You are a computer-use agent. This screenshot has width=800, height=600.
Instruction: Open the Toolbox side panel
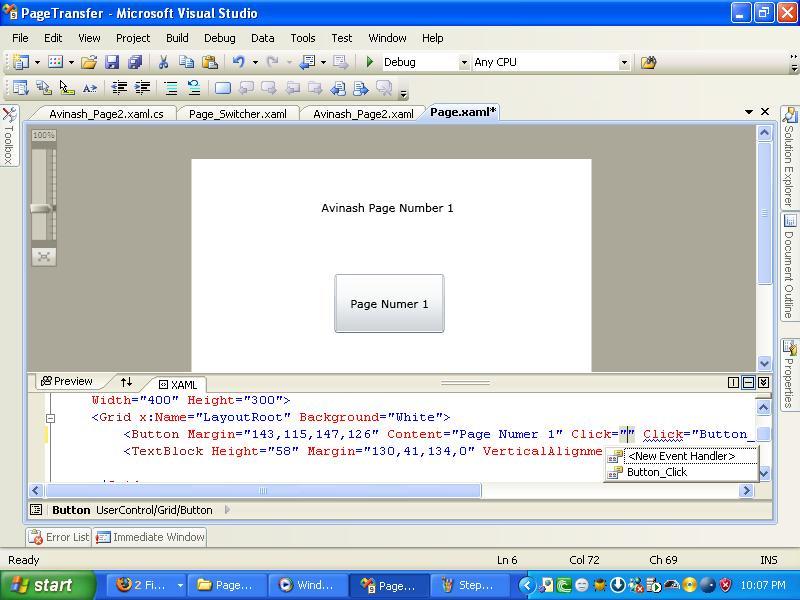[x=9, y=136]
